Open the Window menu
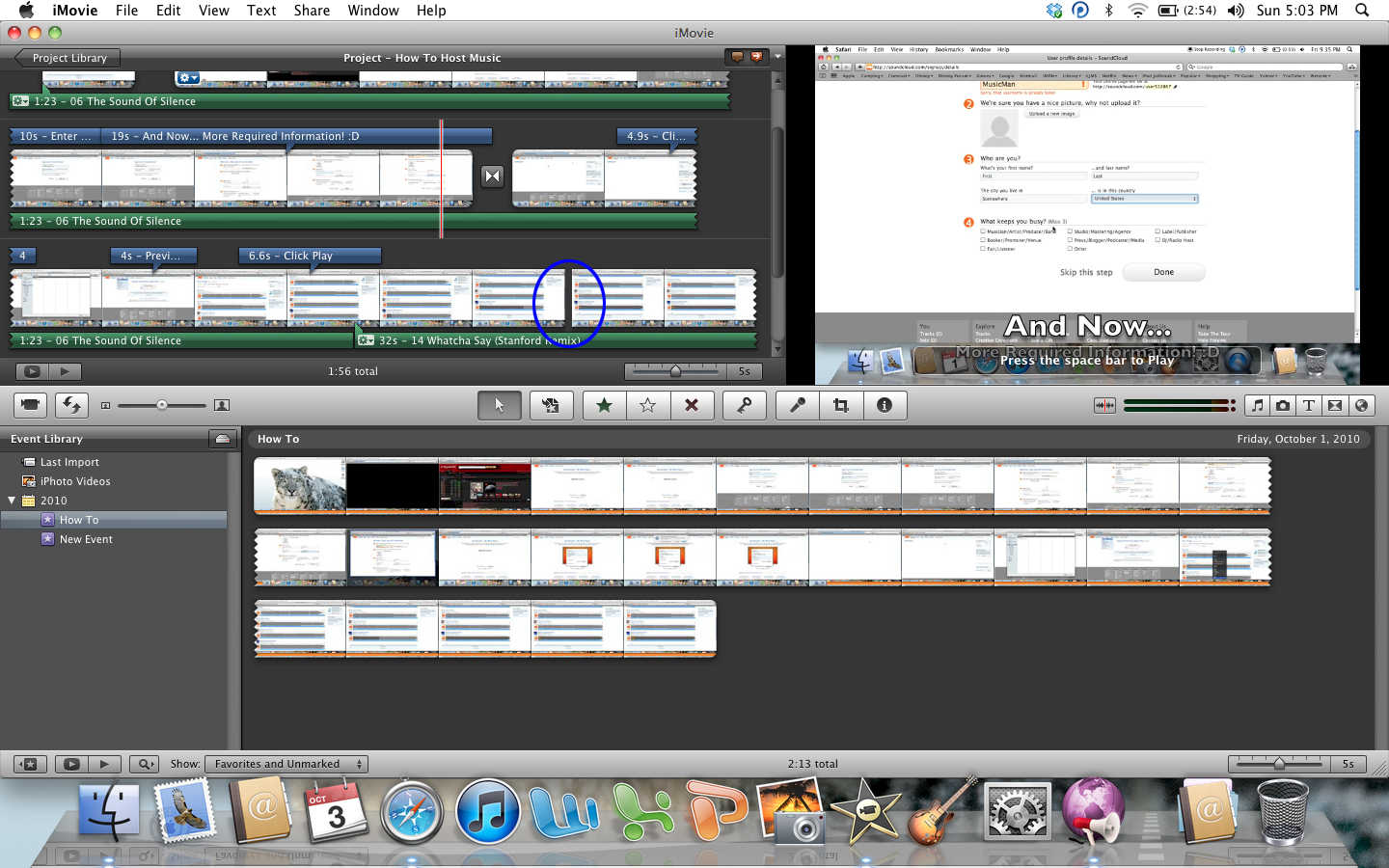This screenshot has height=868, width=1389. click(373, 11)
